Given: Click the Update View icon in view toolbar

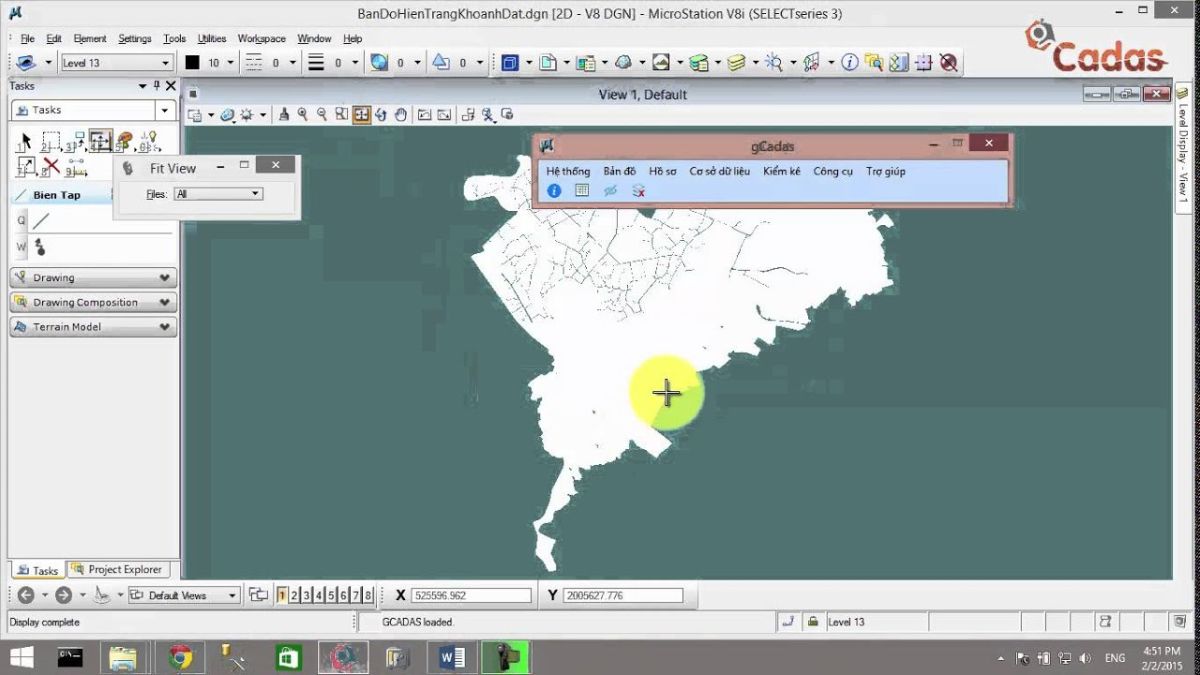Looking at the screenshot, I should point(283,114).
